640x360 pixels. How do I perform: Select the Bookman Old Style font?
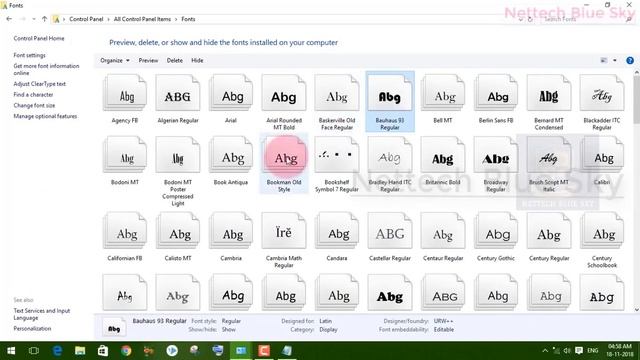284,155
